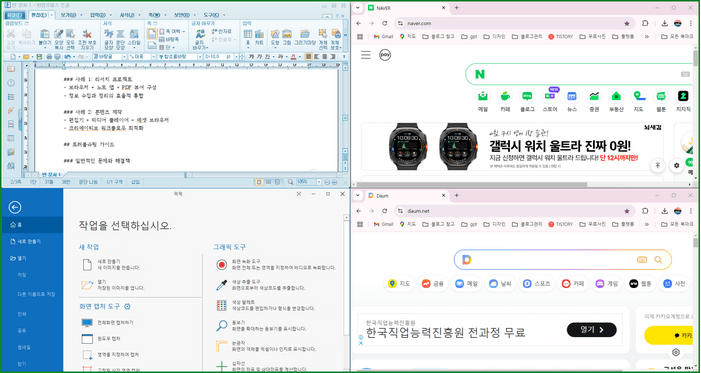Click the 모두 선택 select all icon

point(71,34)
